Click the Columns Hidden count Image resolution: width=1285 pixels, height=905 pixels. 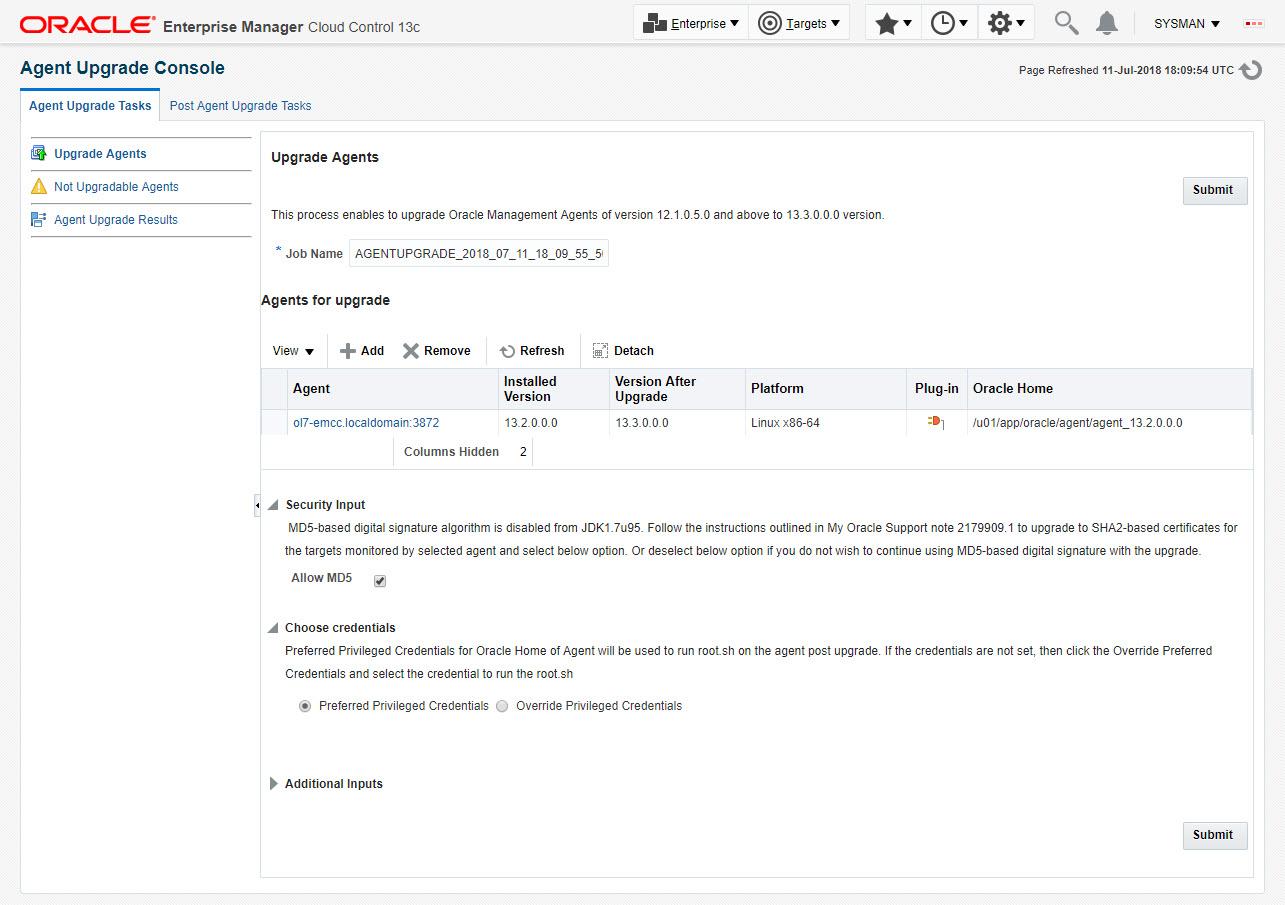pyautogui.click(x=523, y=452)
